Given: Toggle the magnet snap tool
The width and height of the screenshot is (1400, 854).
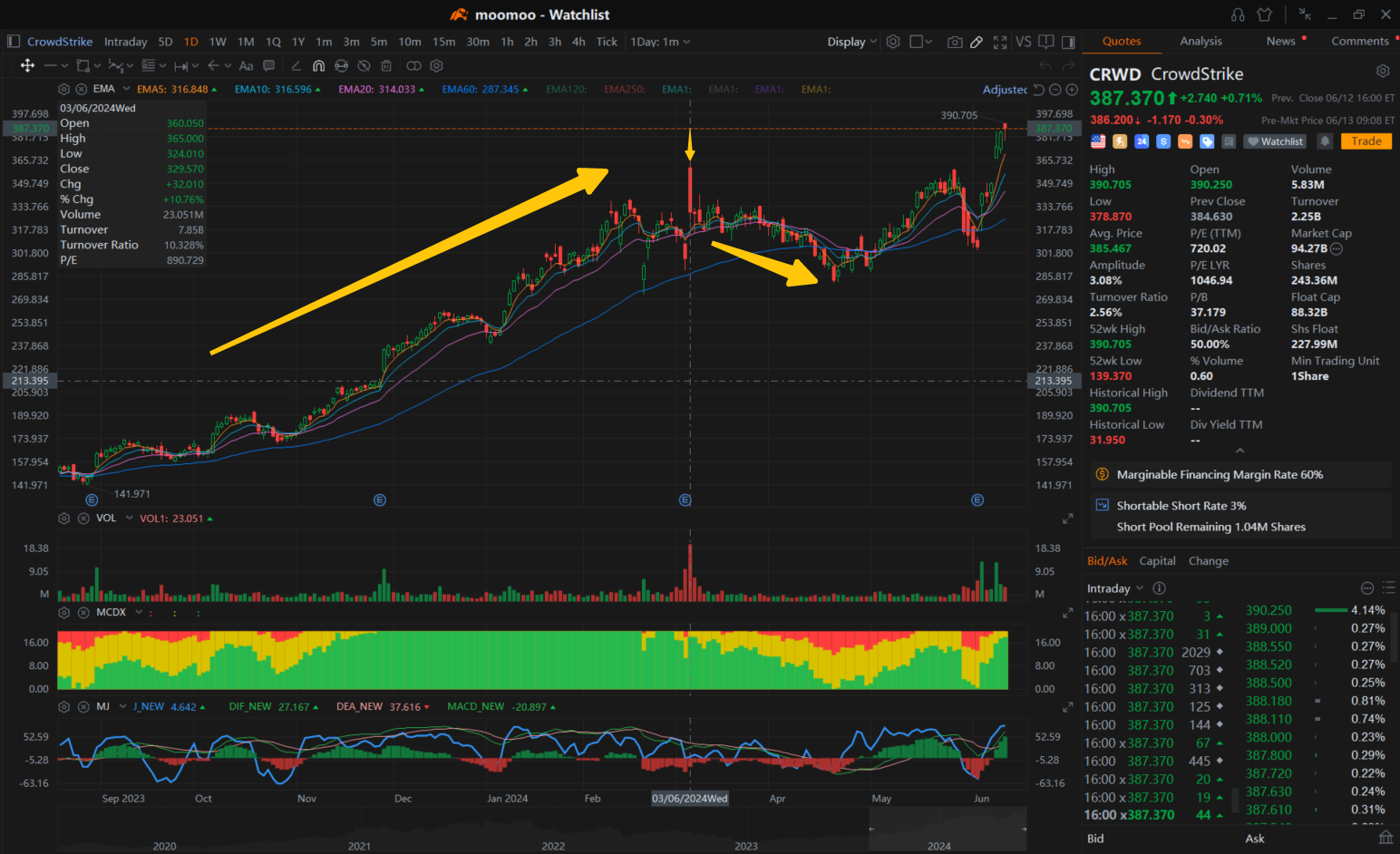Looking at the screenshot, I should click(x=318, y=65).
